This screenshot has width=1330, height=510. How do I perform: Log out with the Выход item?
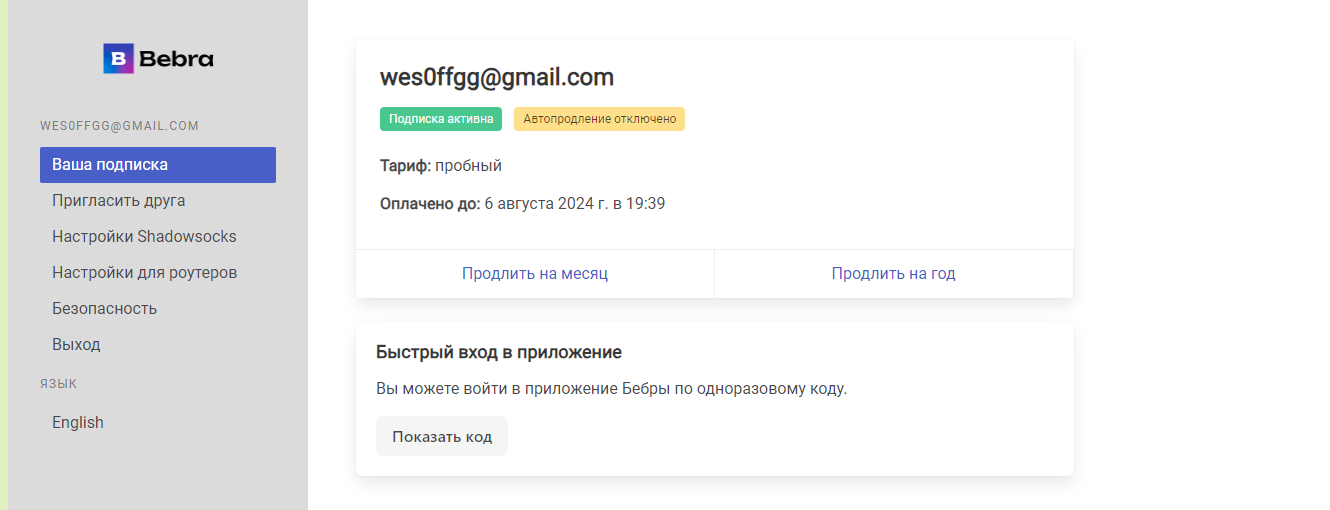[158, 345]
